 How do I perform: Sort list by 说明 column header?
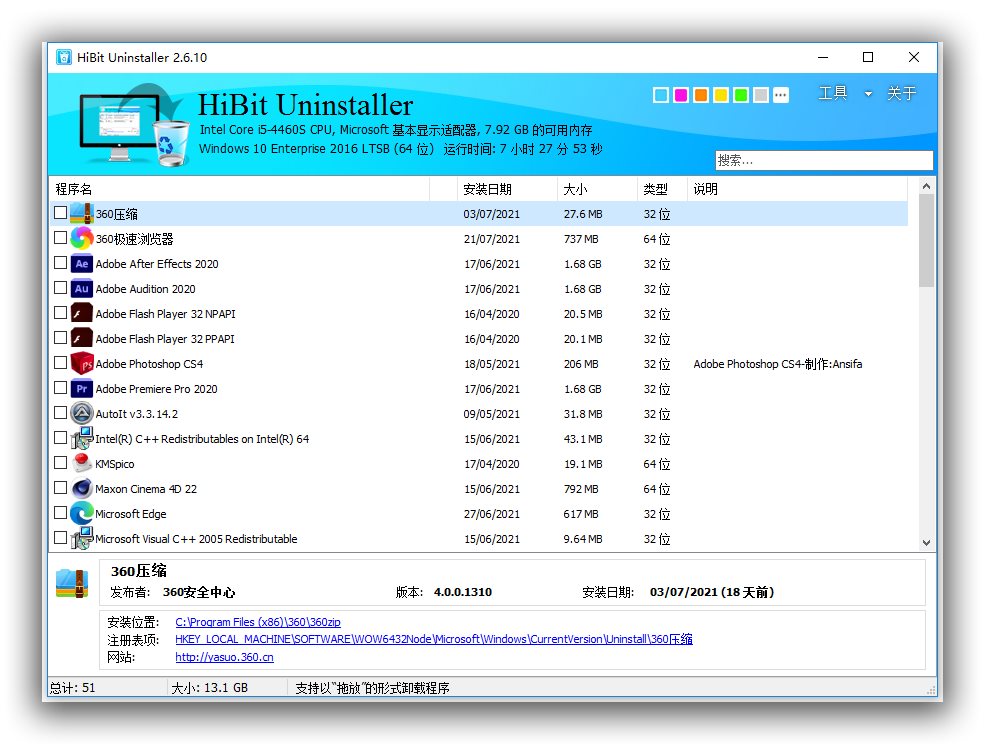[797, 189]
